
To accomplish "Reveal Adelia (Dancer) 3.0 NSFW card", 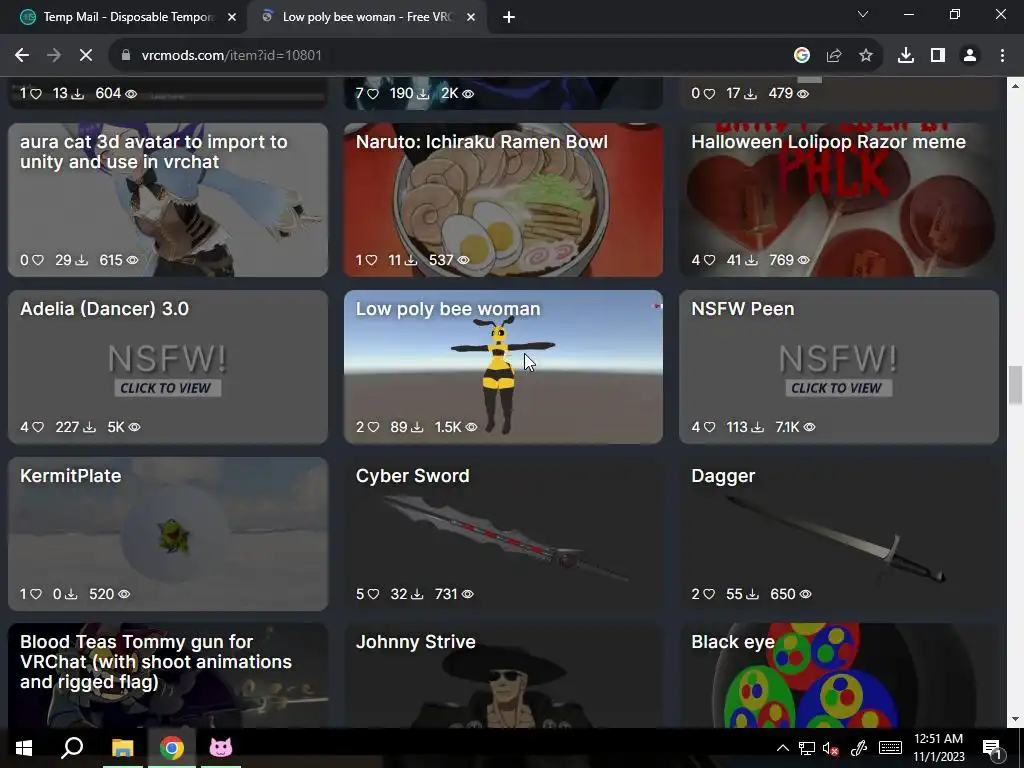I will click(168, 367).
